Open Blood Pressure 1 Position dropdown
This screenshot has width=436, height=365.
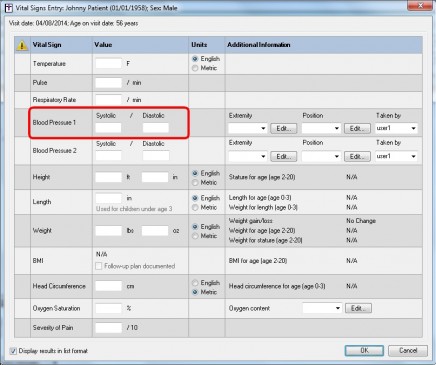pos(321,128)
